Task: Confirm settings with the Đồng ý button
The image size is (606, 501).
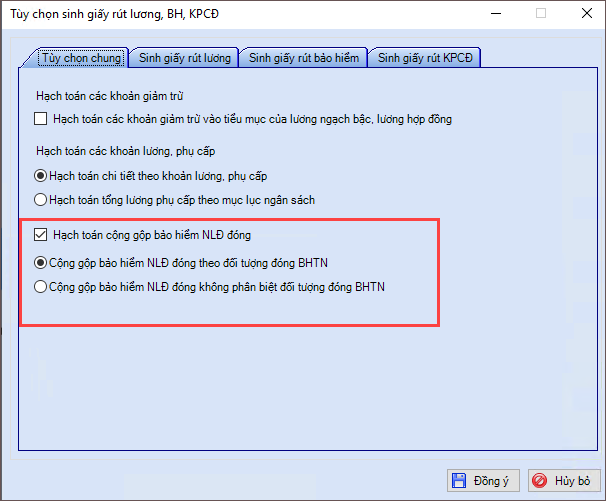Action: pos(482,481)
